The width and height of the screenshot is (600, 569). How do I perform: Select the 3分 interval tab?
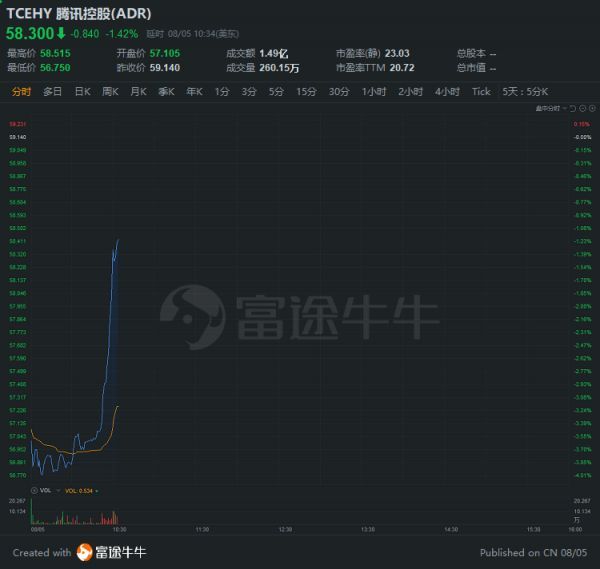(x=249, y=92)
